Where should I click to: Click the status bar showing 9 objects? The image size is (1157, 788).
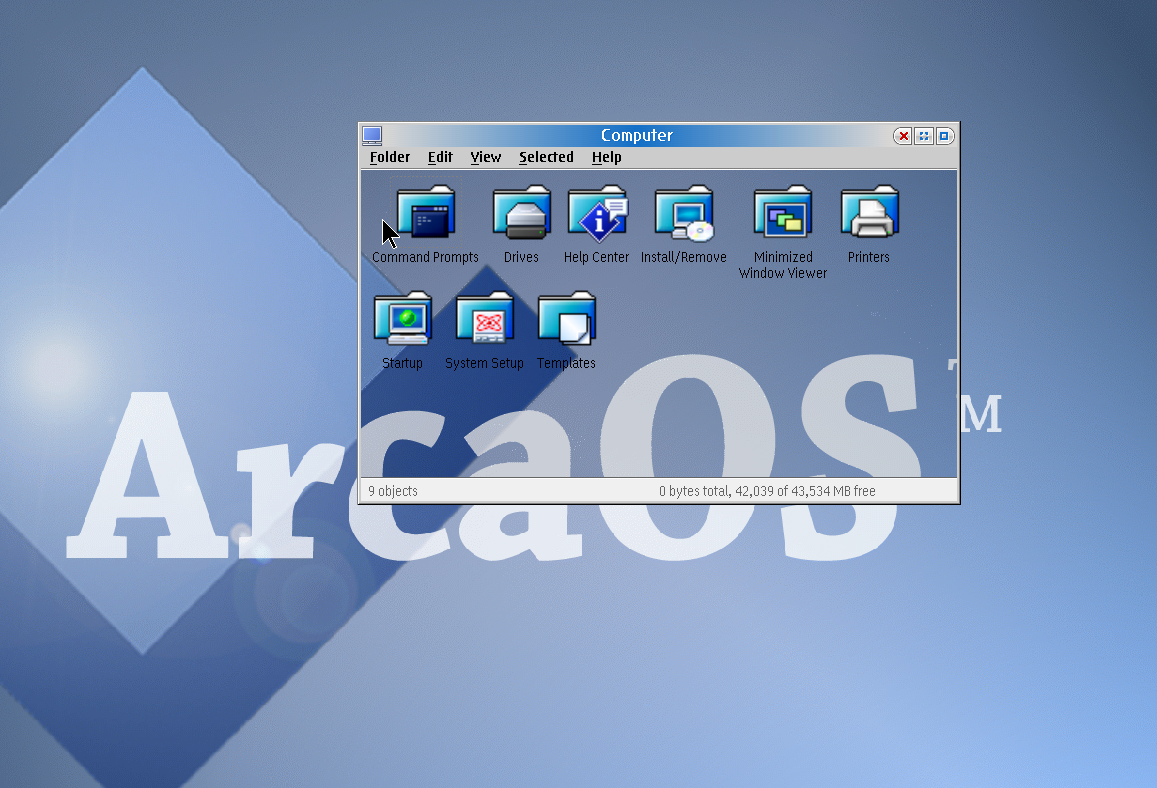pos(658,491)
